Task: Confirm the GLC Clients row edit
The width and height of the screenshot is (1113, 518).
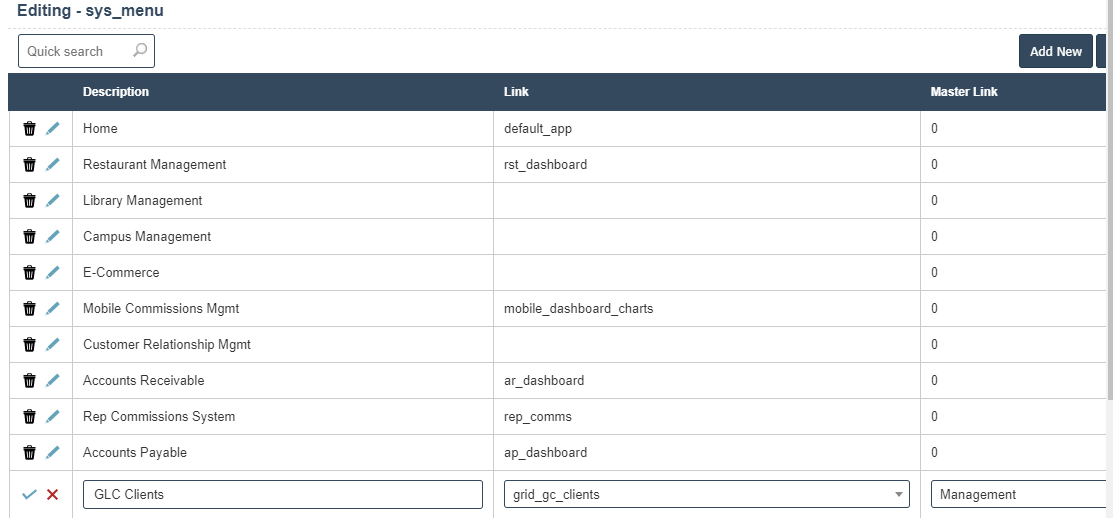Action: click(x=29, y=495)
